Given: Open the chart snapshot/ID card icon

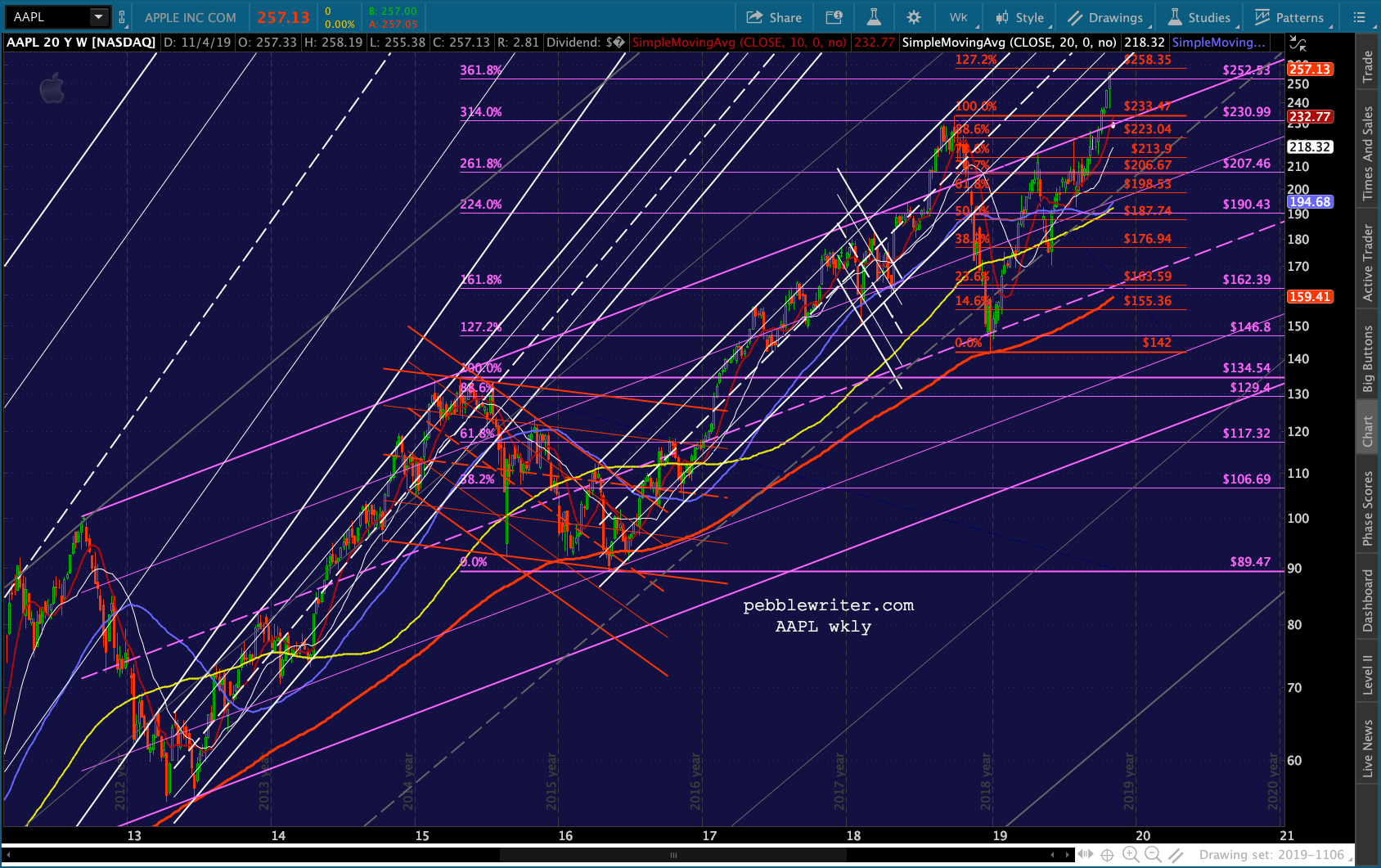Looking at the screenshot, I should click(834, 17).
